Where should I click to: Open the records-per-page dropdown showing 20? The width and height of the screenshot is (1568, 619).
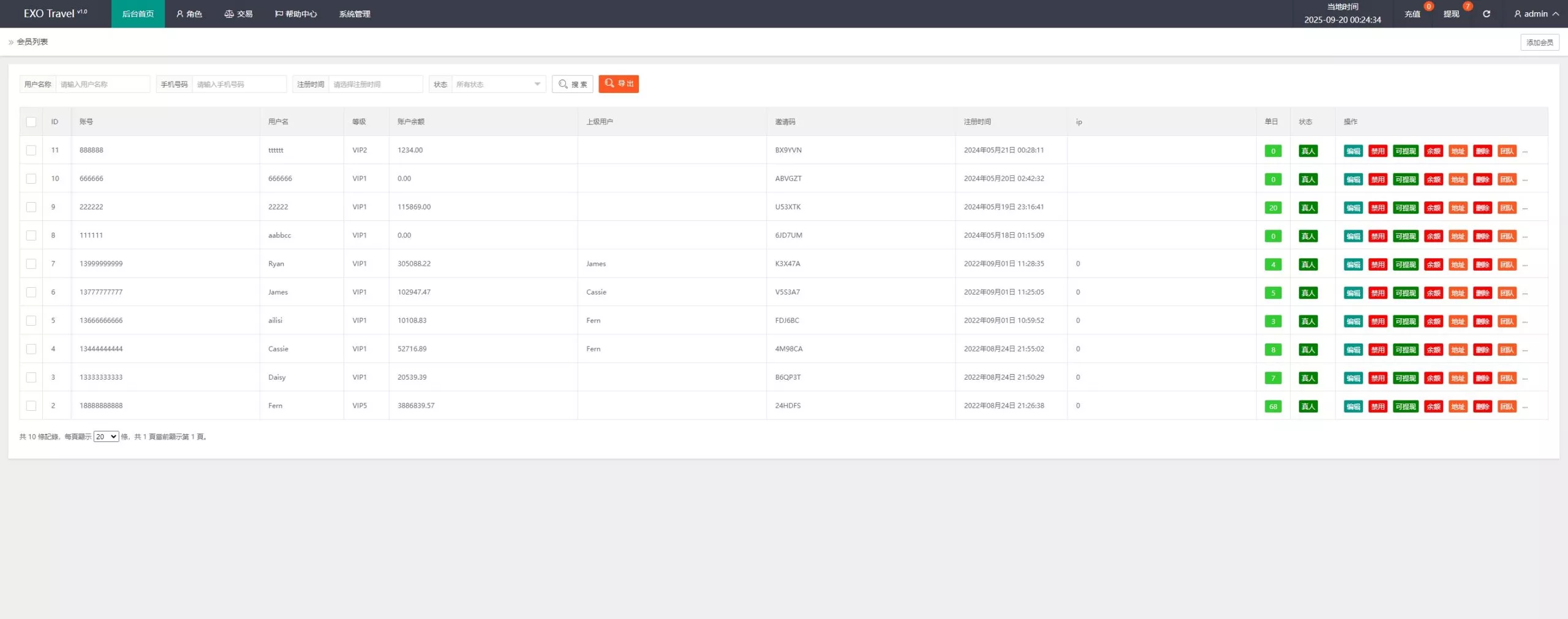(x=106, y=437)
